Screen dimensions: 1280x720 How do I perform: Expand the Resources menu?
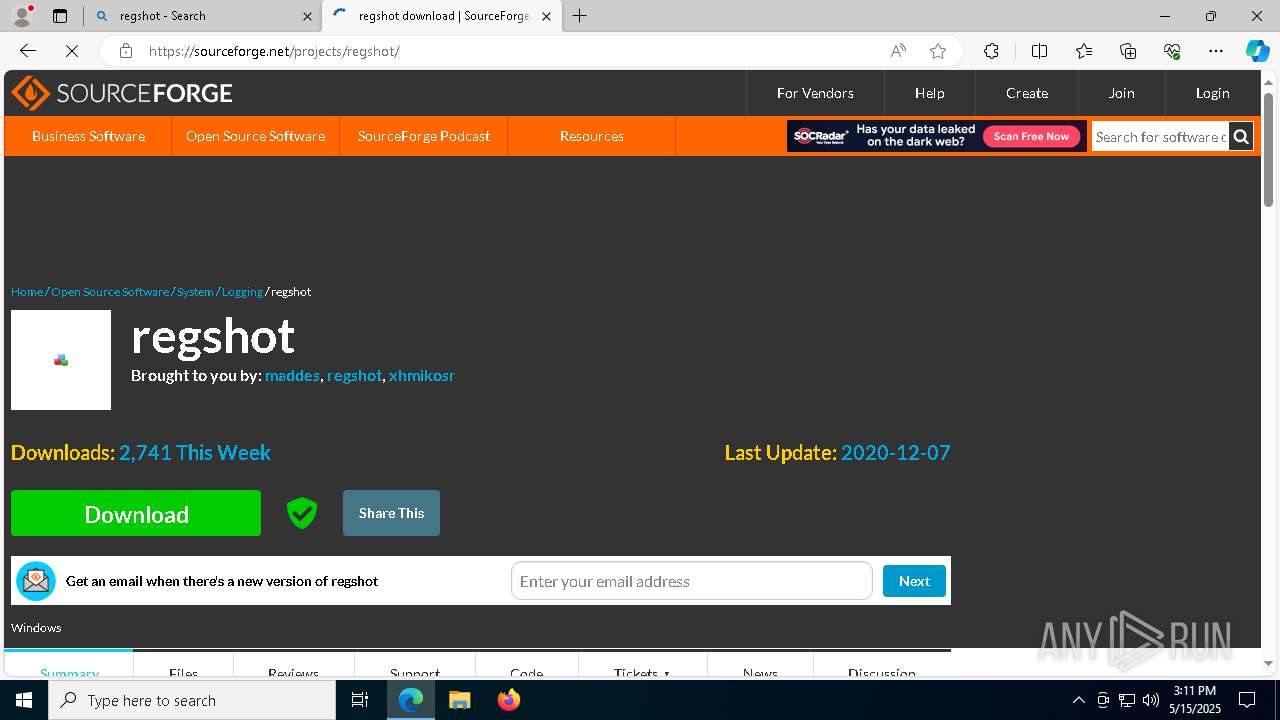592,136
